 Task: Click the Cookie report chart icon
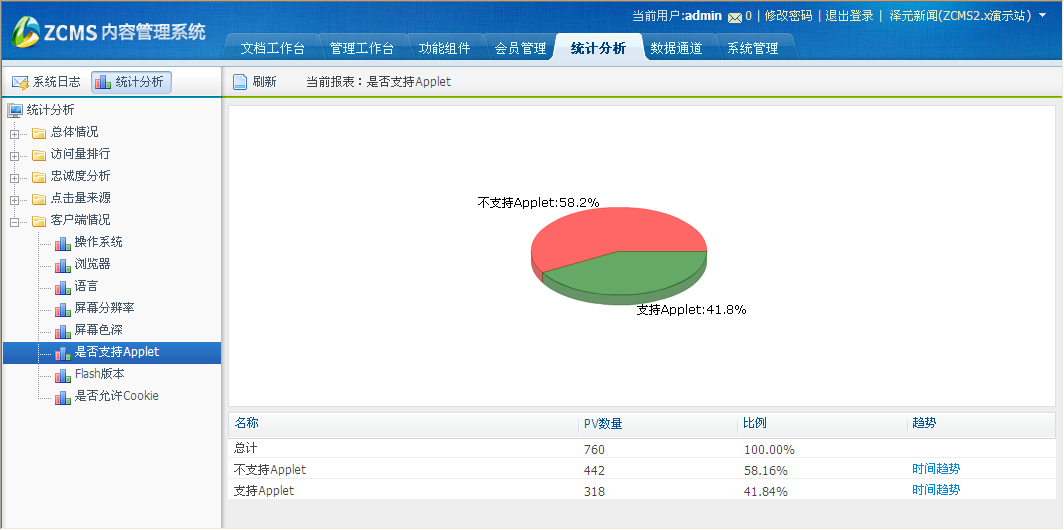(63, 397)
